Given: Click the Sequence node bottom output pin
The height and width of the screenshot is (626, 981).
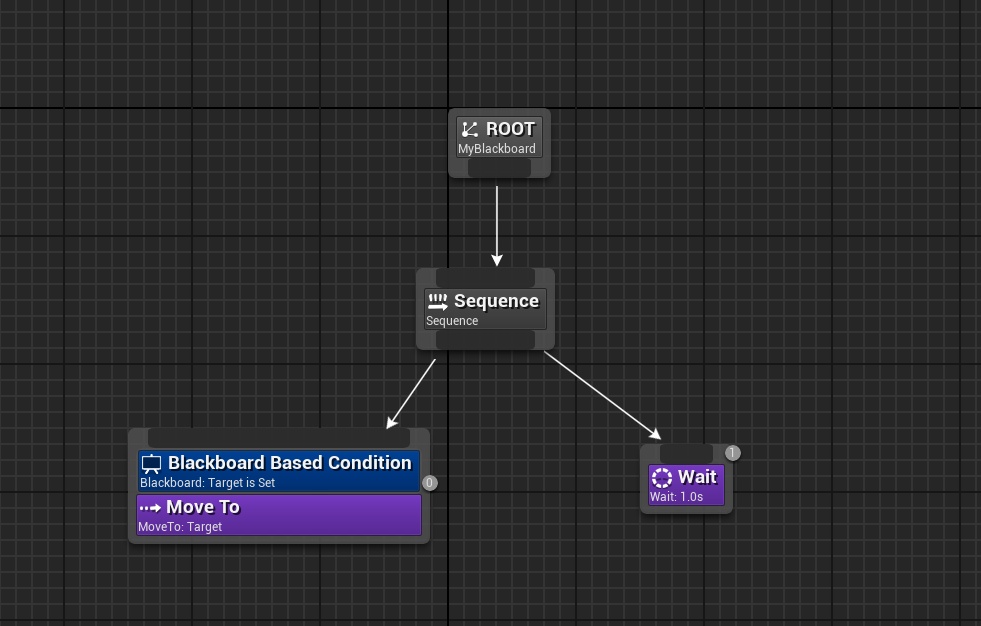Looking at the screenshot, I should (485, 340).
